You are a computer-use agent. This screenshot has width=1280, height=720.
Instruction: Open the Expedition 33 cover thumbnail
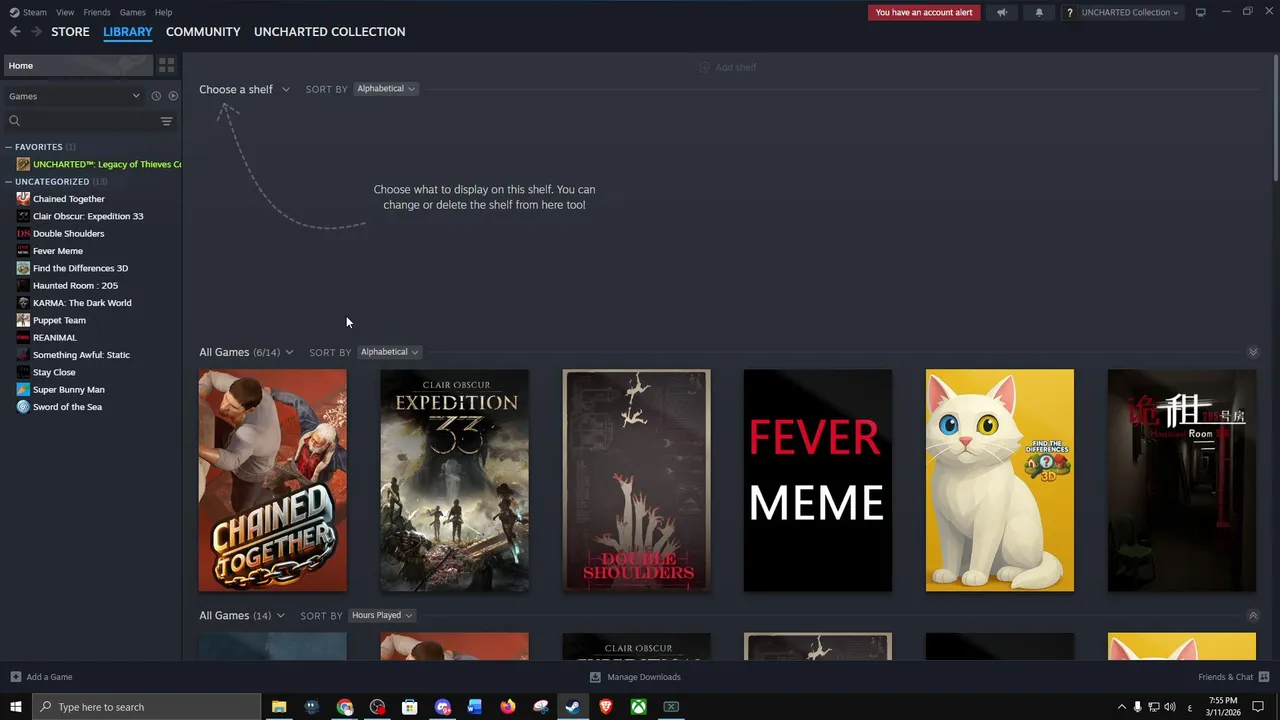click(x=455, y=481)
